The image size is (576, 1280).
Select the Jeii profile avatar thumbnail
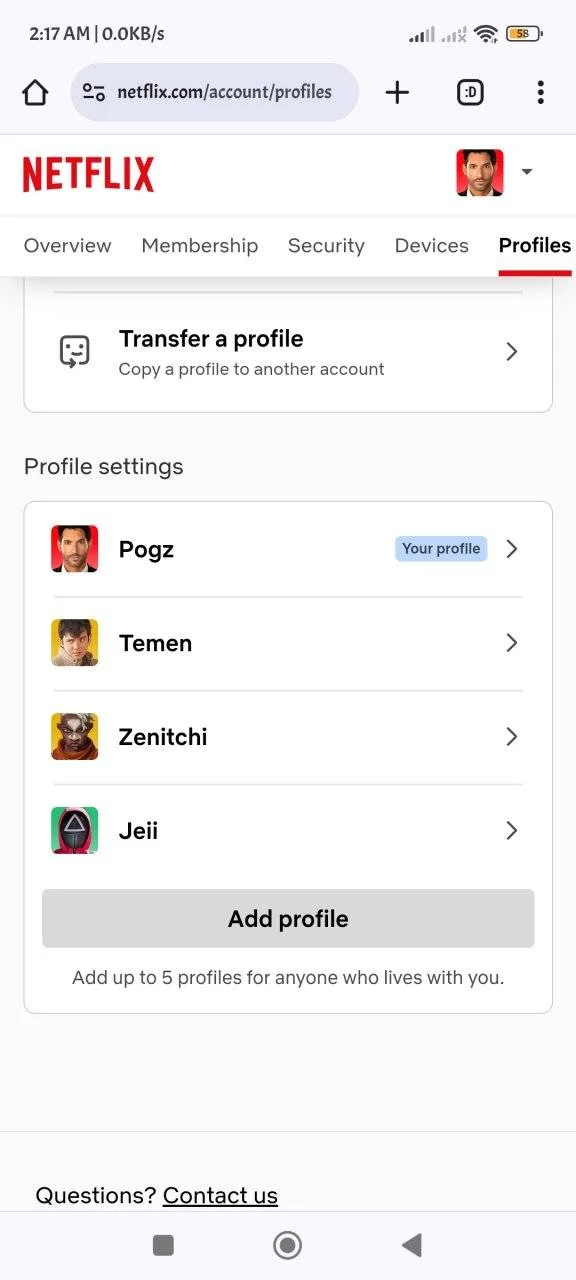tap(75, 831)
